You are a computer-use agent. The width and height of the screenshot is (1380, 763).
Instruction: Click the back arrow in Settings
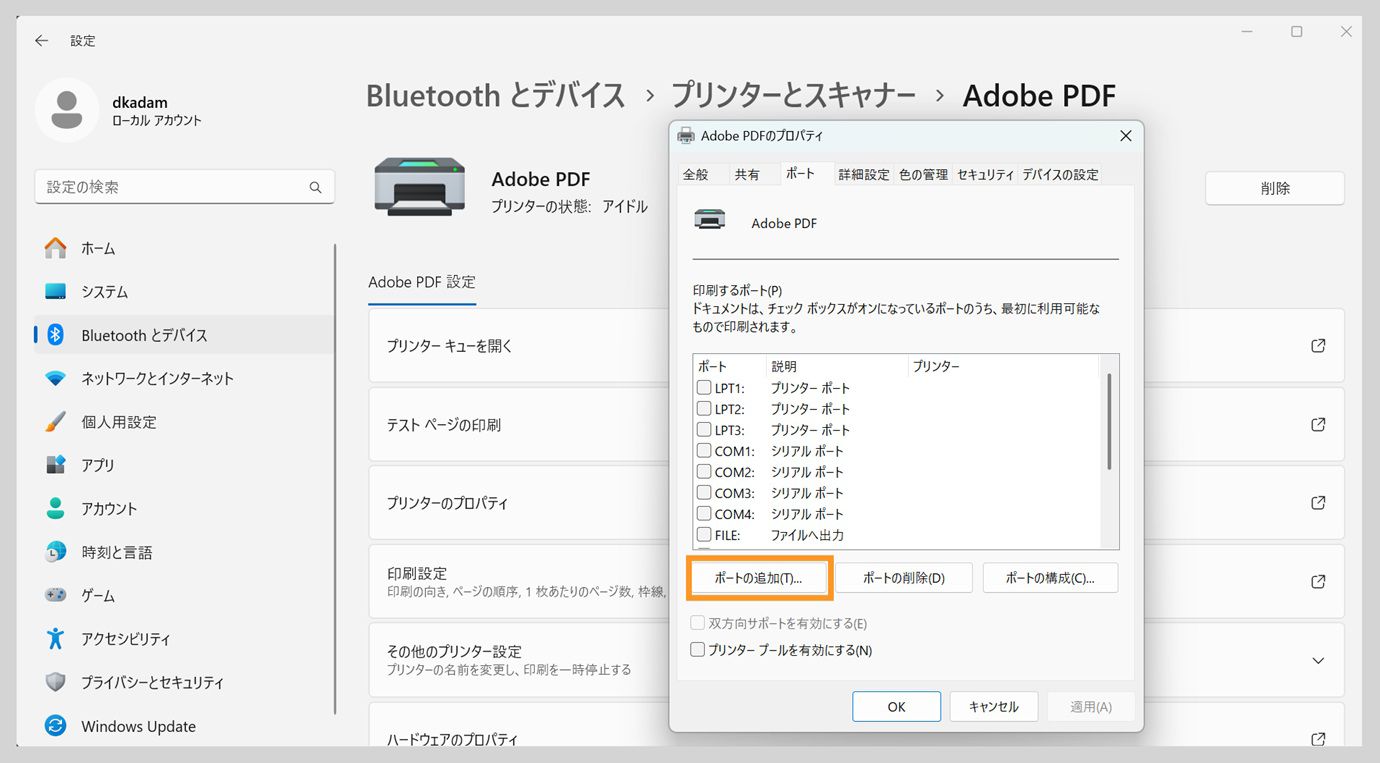pos(40,40)
